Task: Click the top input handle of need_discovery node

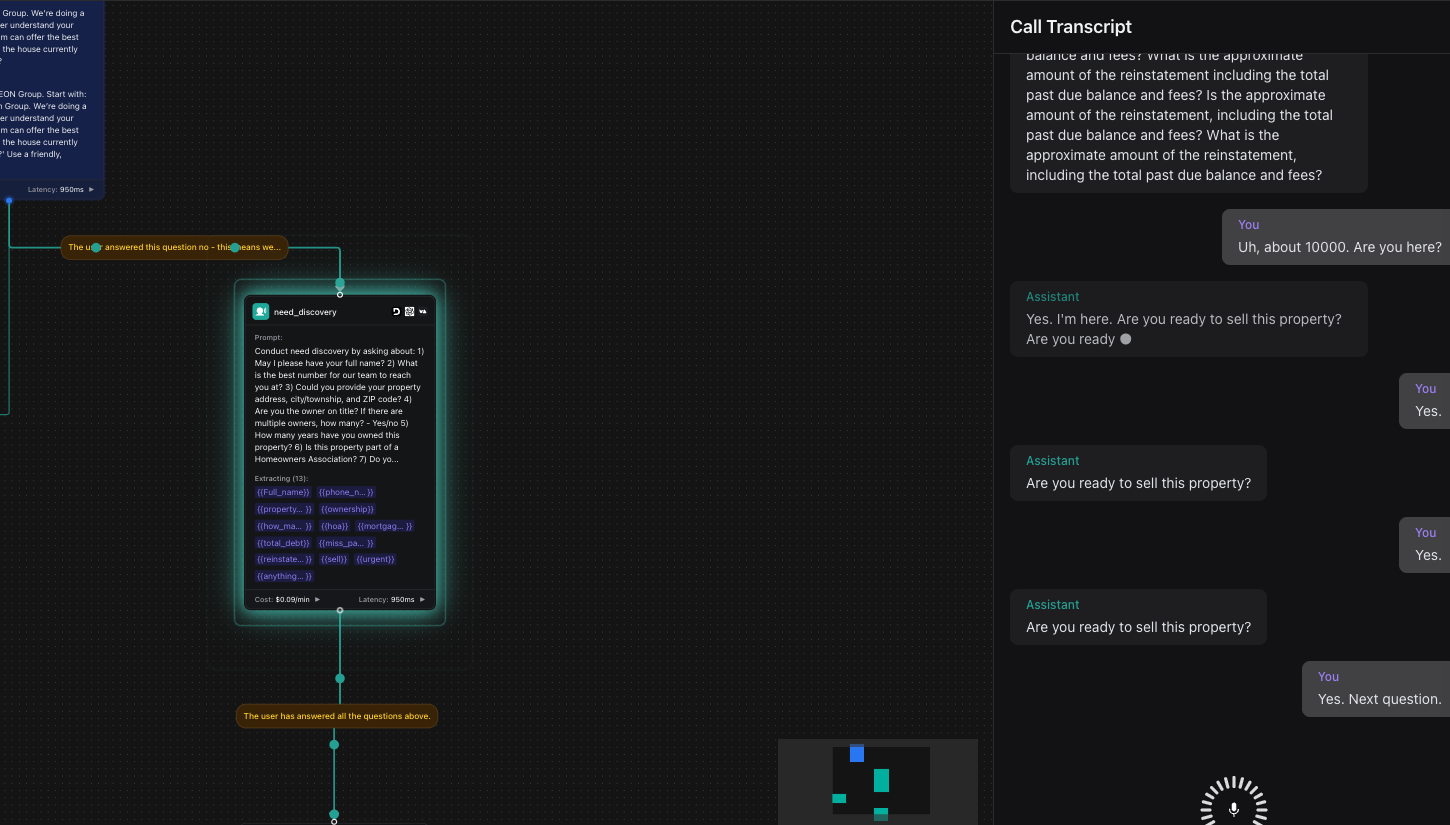Action: click(340, 294)
